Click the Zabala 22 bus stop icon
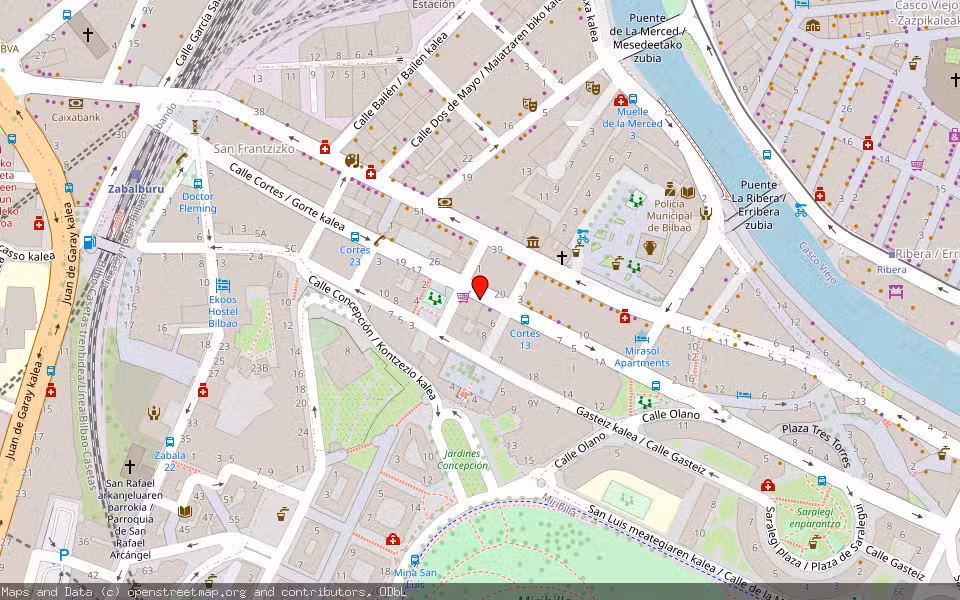This screenshot has height=600, width=960. (170, 441)
